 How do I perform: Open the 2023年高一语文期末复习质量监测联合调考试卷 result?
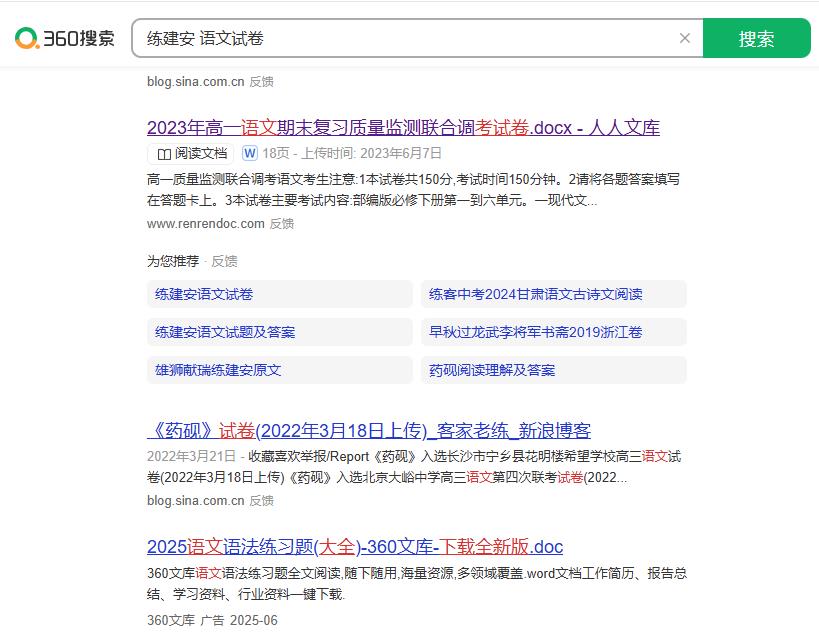coord(403,127)
